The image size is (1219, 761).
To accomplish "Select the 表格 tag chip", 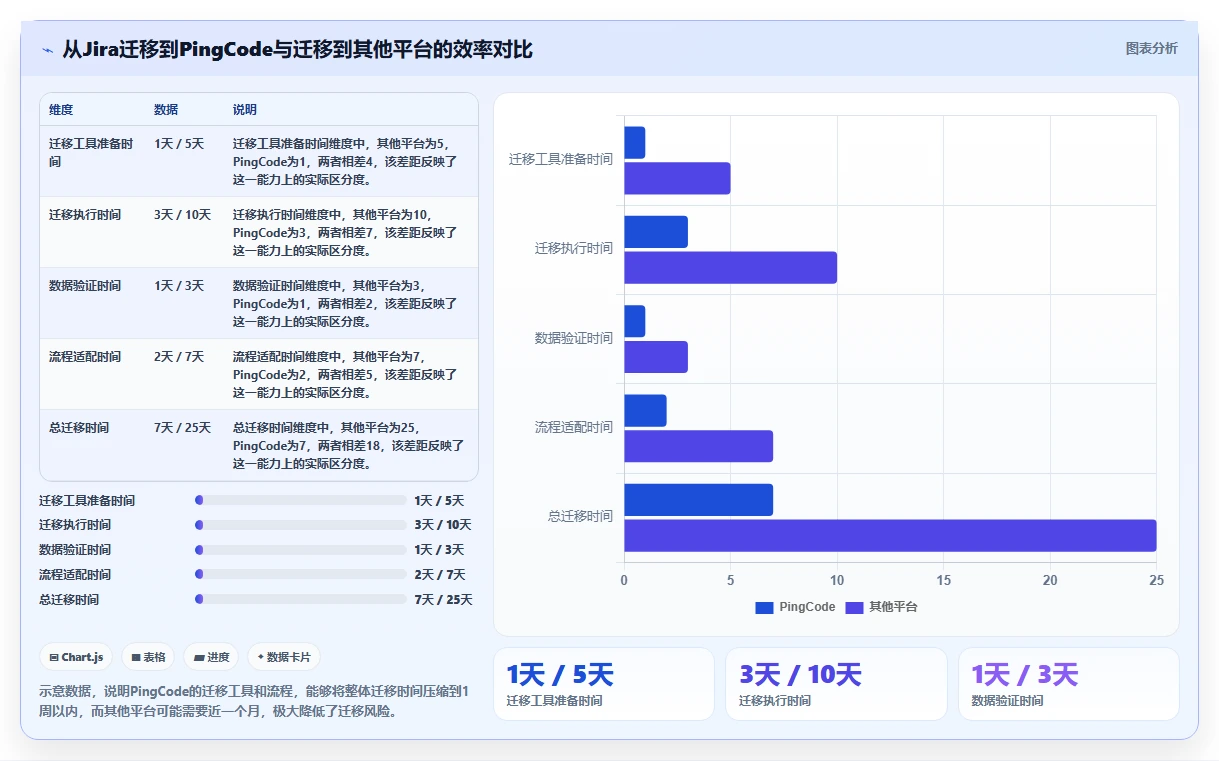I will (148, 657).
